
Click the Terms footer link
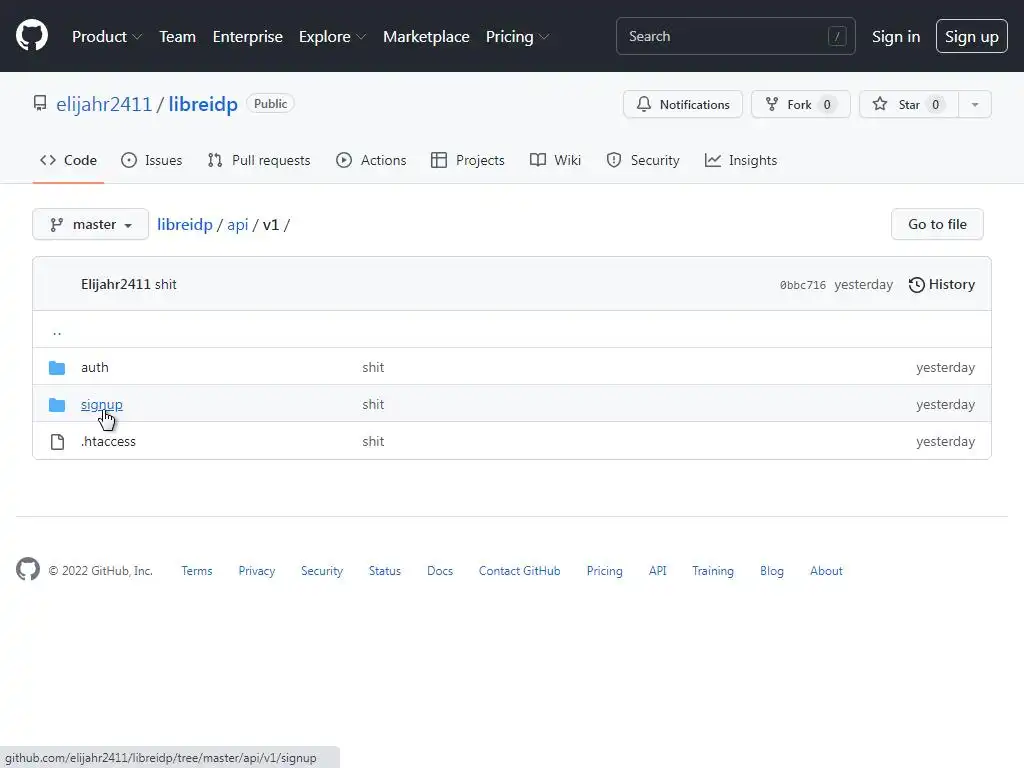point(197,571)
